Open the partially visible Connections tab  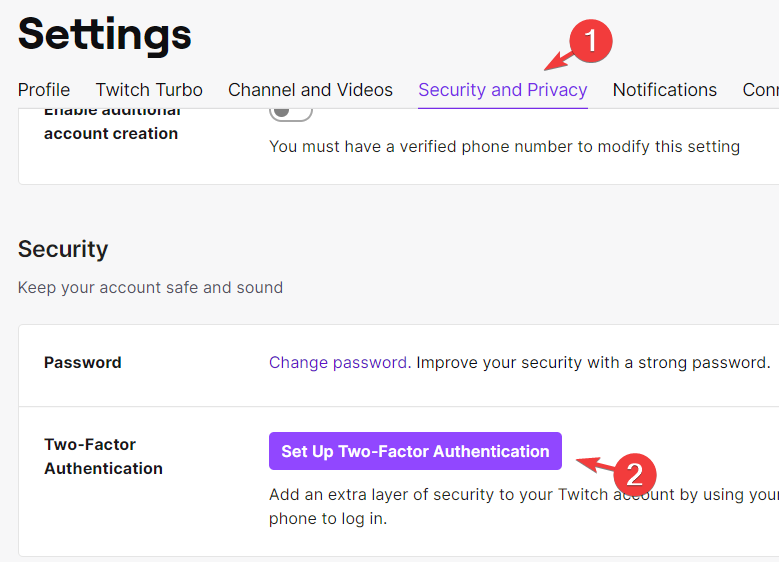(x=761, y=90)
